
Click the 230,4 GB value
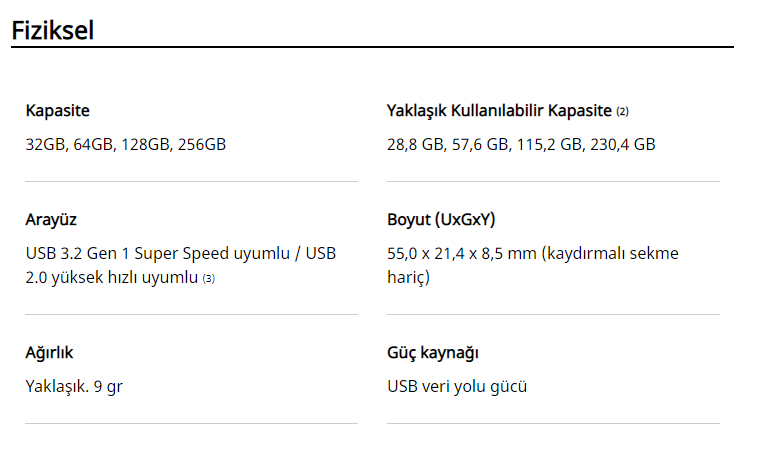(x=623, y=145)
